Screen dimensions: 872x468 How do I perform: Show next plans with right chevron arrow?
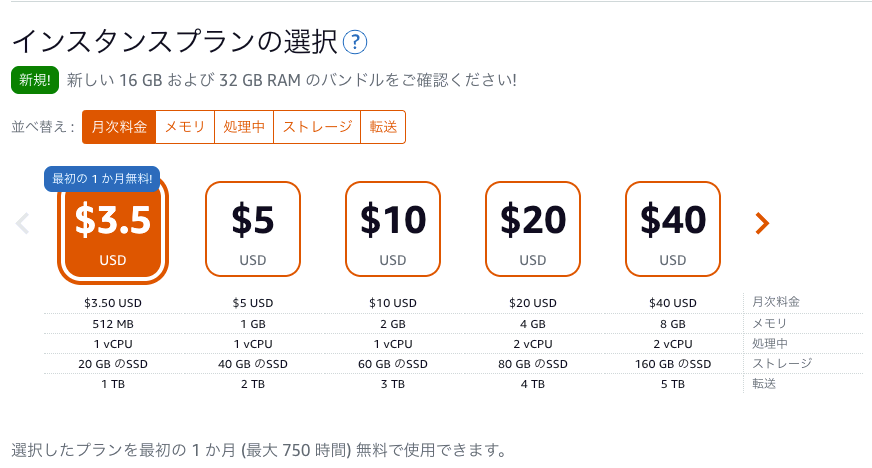point(762,223)
